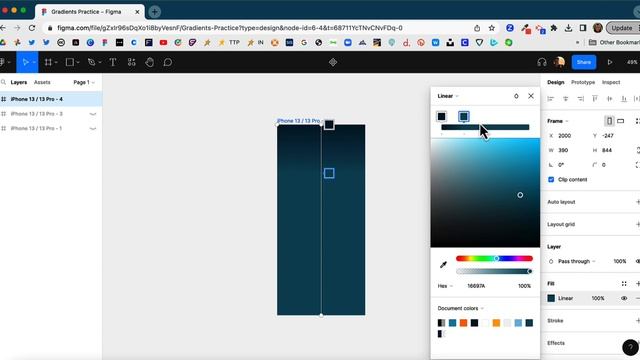
Task: Click the Share button
Action: coord(584,62)
